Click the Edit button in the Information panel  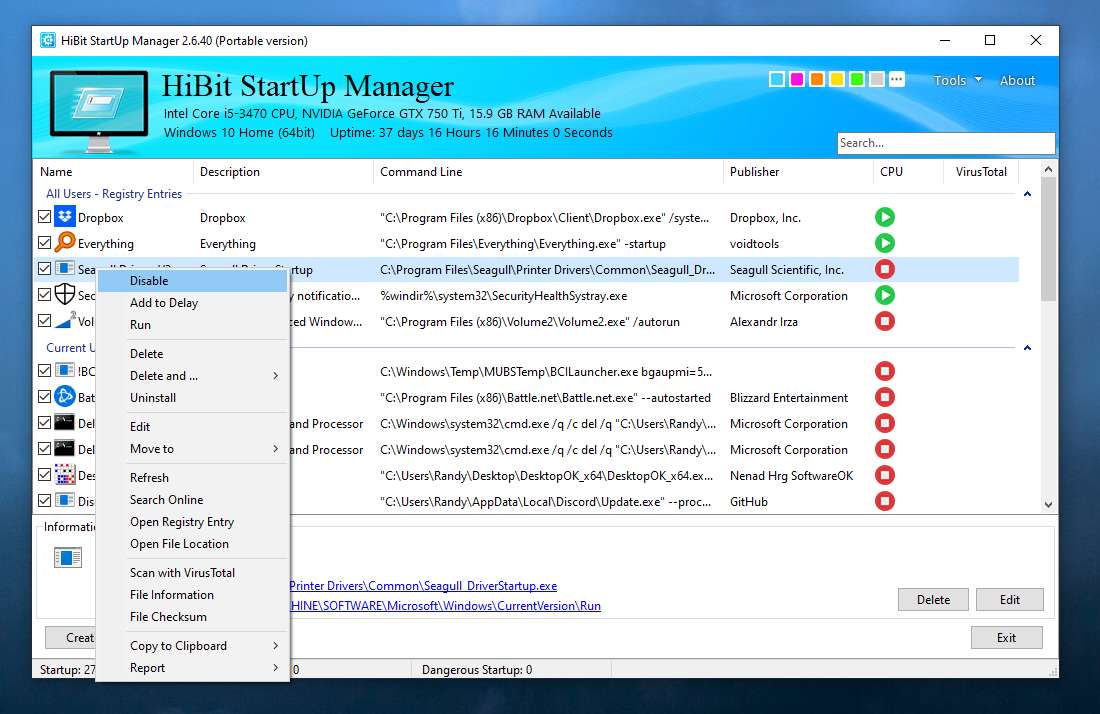1010,600
